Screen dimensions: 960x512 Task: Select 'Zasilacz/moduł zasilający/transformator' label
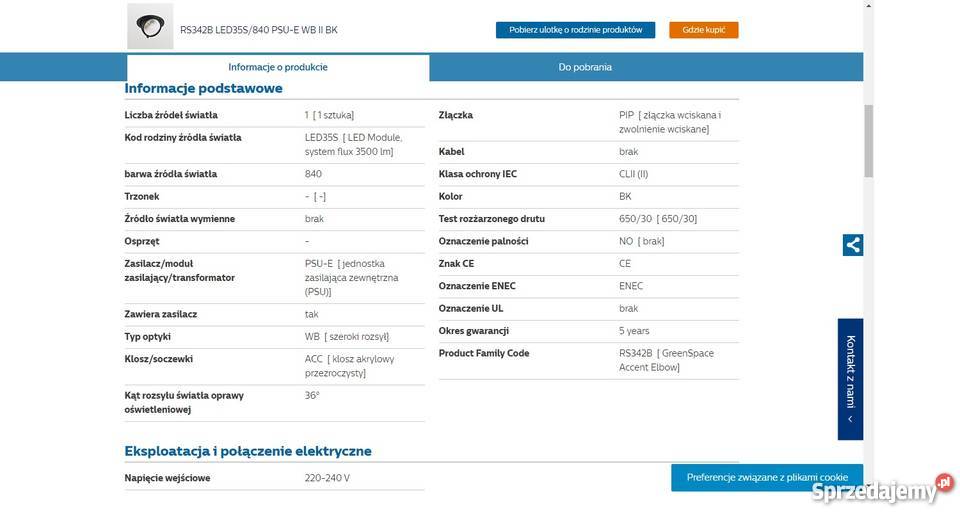[179, 271]
